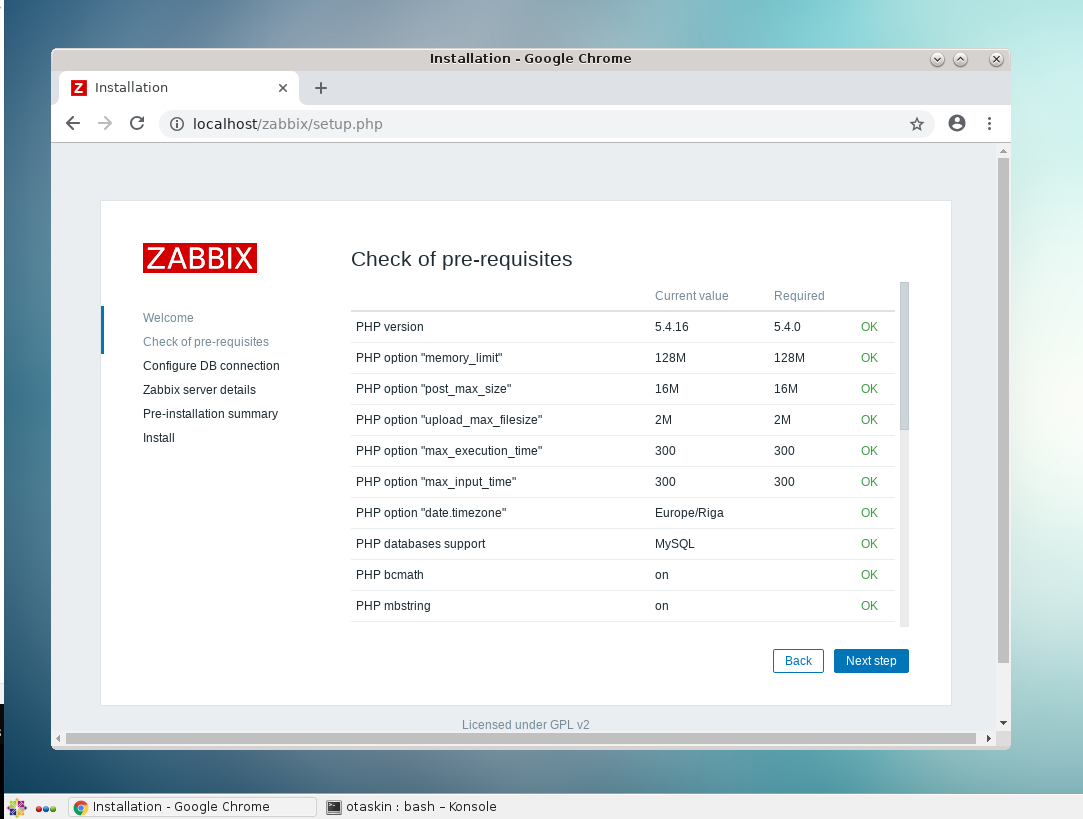
Task: Click the 5.4.0 required value cell
Action: click(x=787, y=327)
